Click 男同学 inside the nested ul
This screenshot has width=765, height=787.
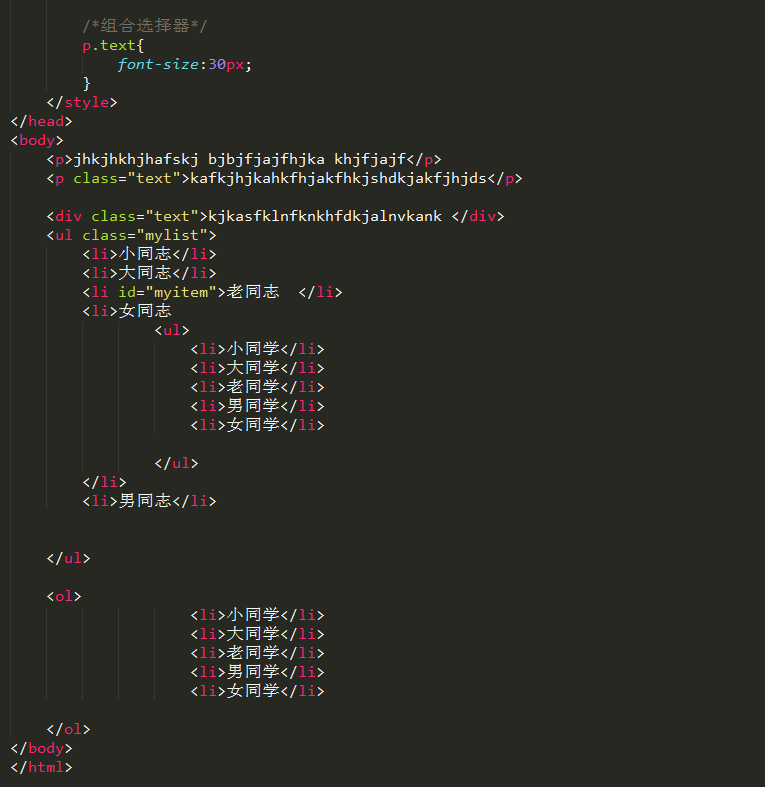[x=253, y=406]
